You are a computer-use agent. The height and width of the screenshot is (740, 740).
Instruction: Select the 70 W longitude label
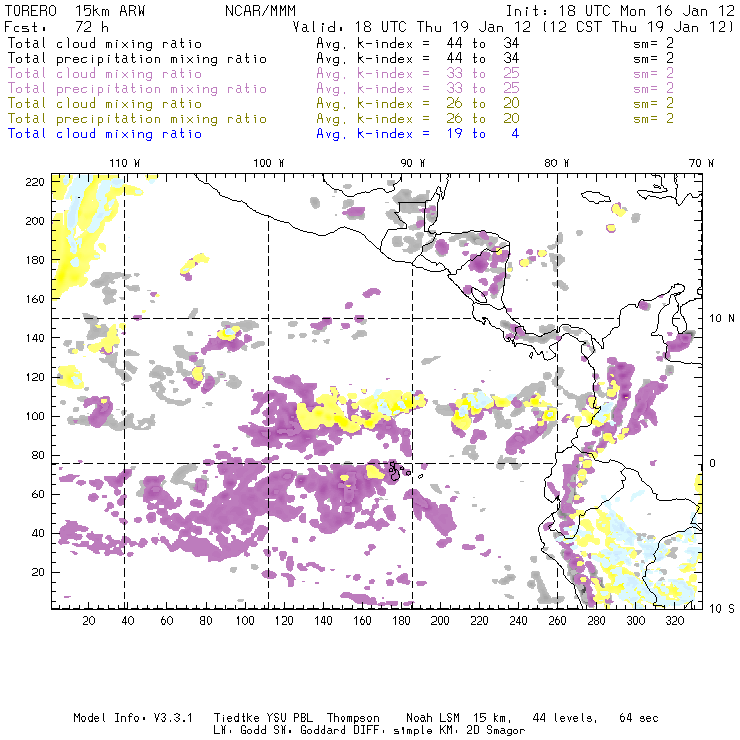click(703, 163)
